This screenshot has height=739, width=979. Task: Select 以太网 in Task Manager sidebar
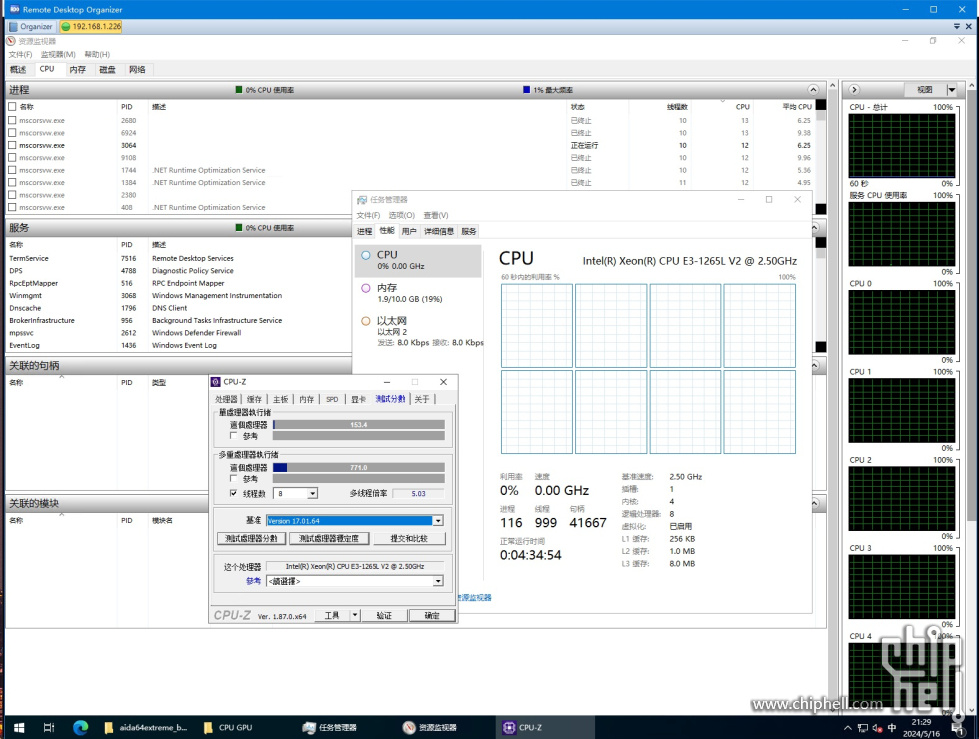418,331
